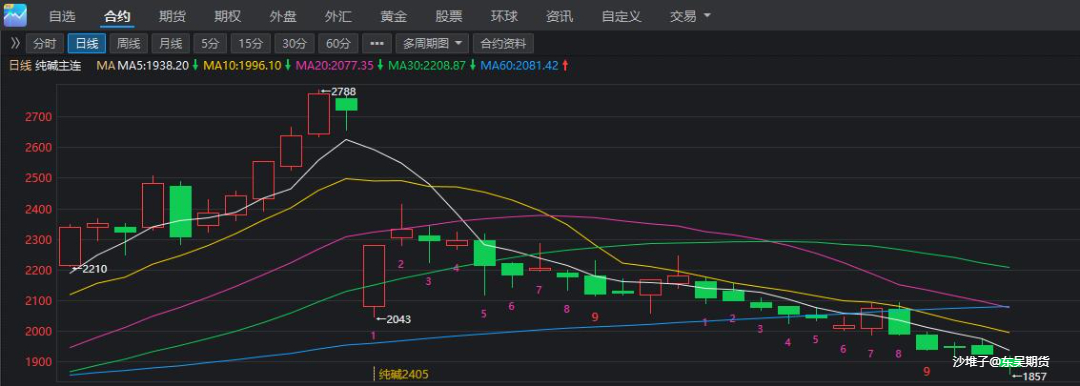Expand the 交易 trading dropdown menu

coord(690,16)
